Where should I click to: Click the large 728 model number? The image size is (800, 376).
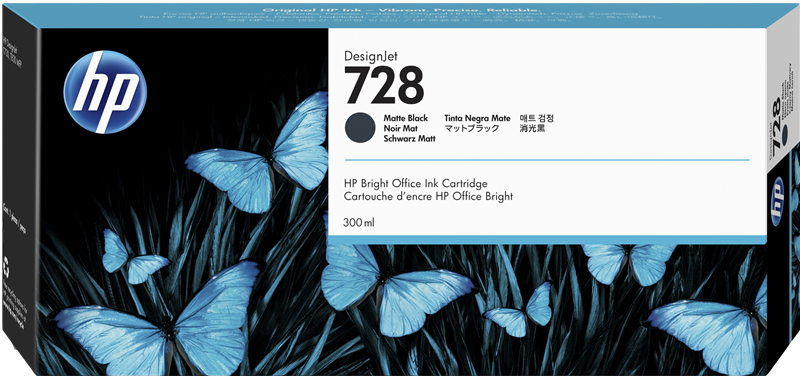(384, 85)
